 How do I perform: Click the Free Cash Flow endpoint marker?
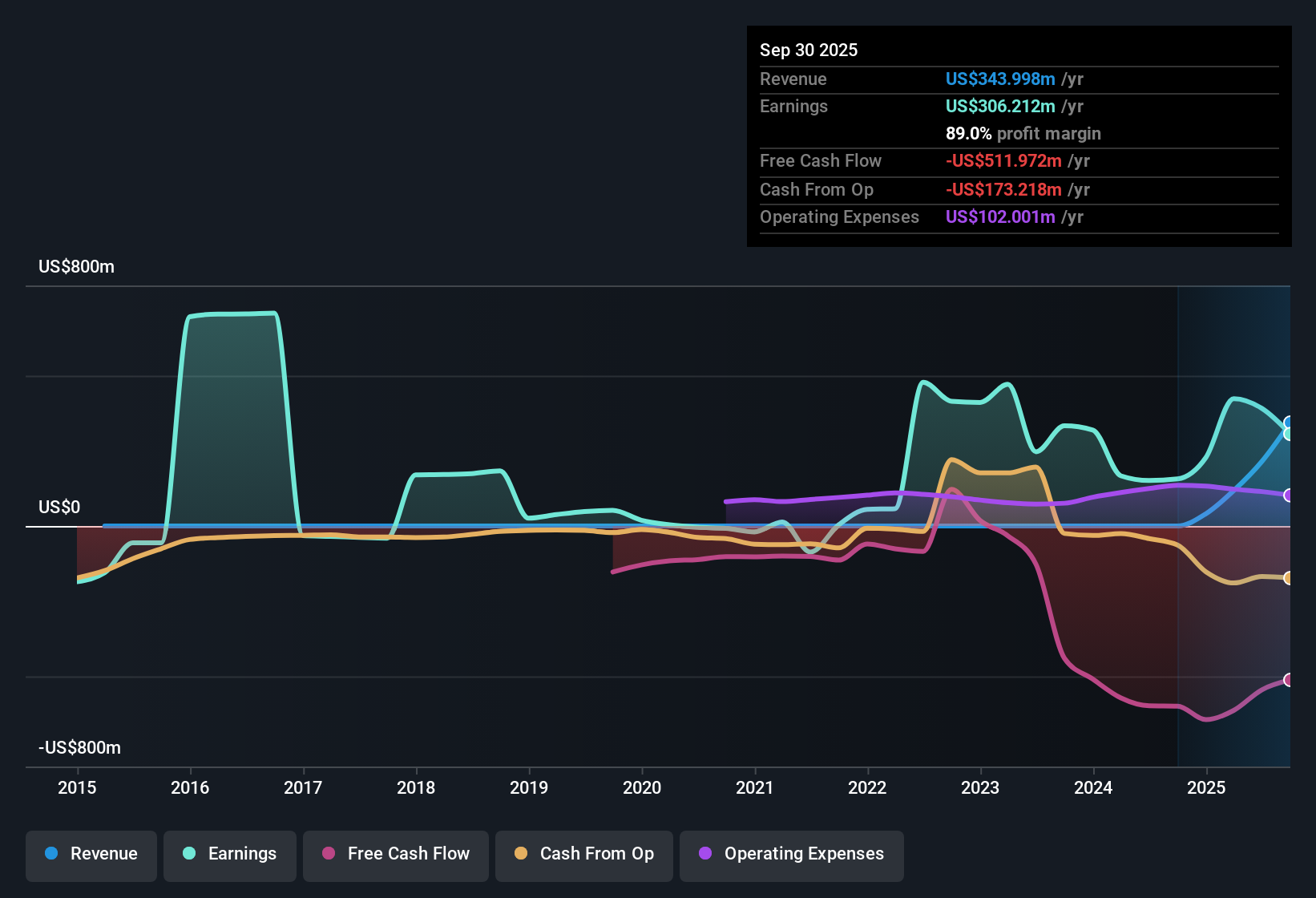(x=1289, y=680)
